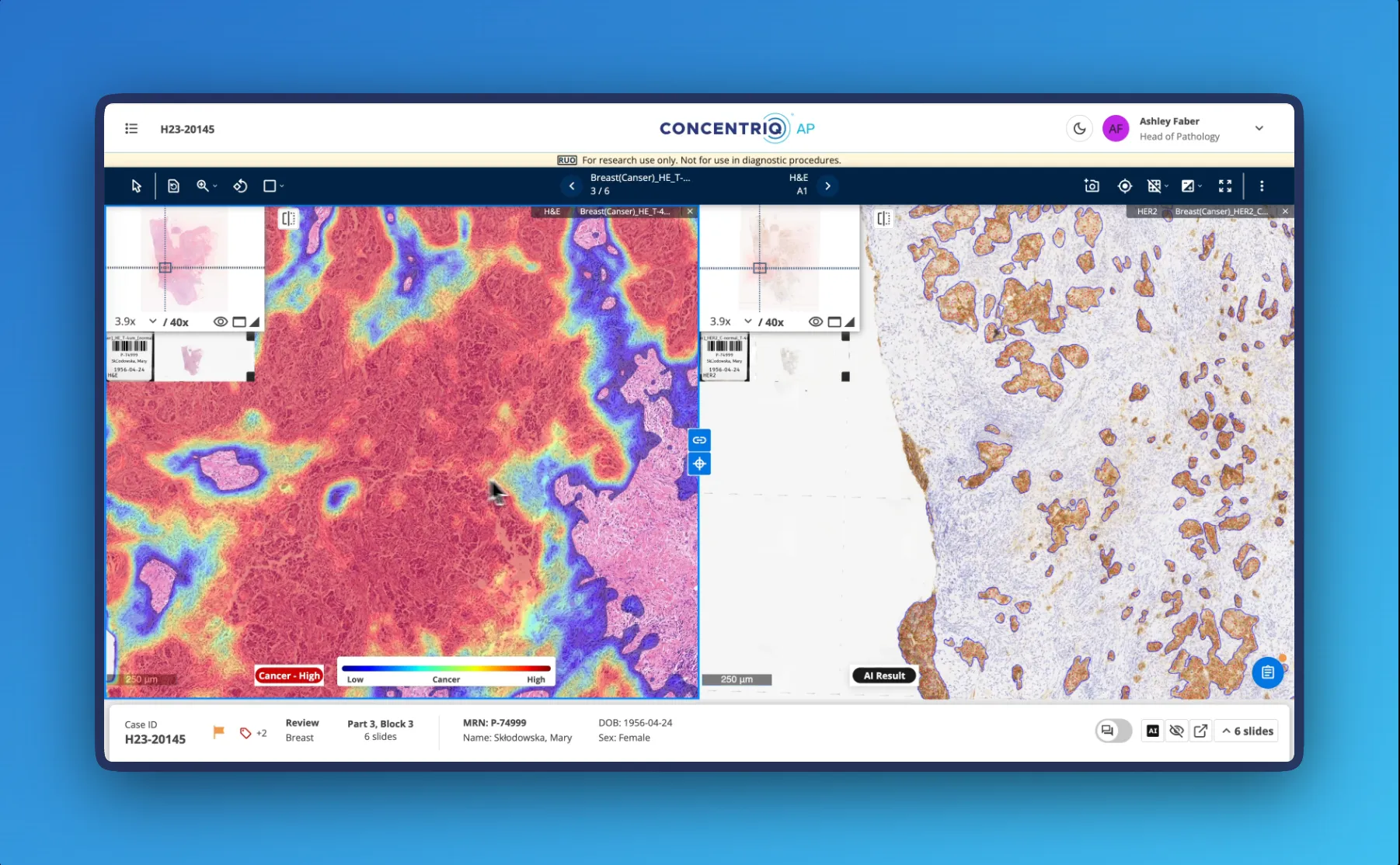
Task: Click the HER2 slide label barcode image
Action: [x=724, y=357]
